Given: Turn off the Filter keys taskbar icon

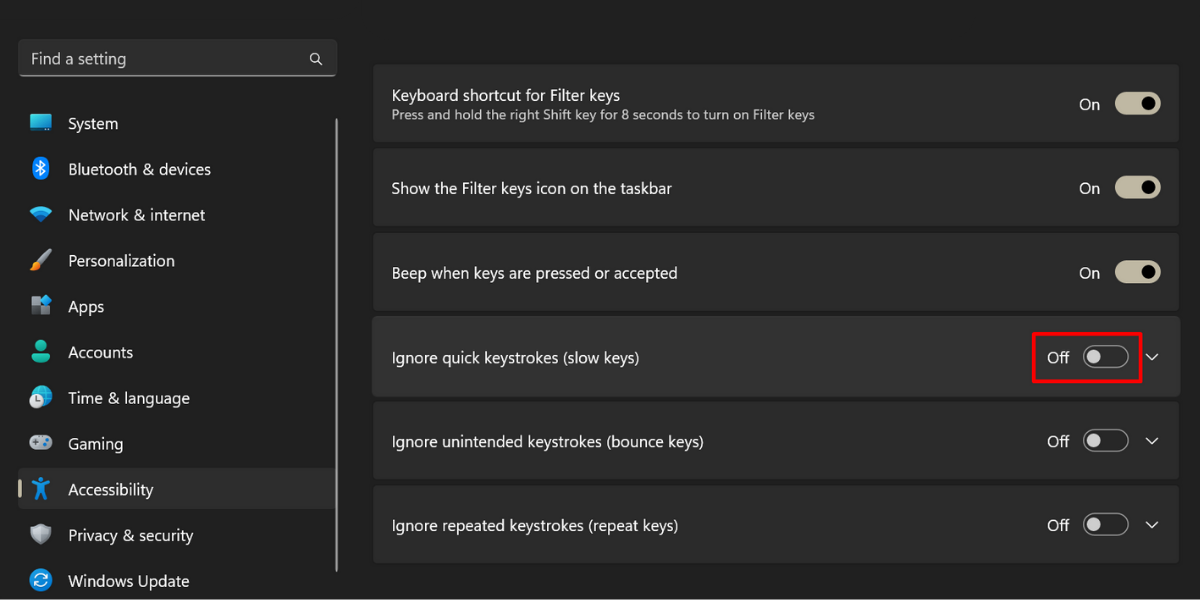Looking at the screenshot, I should 1137,187.
